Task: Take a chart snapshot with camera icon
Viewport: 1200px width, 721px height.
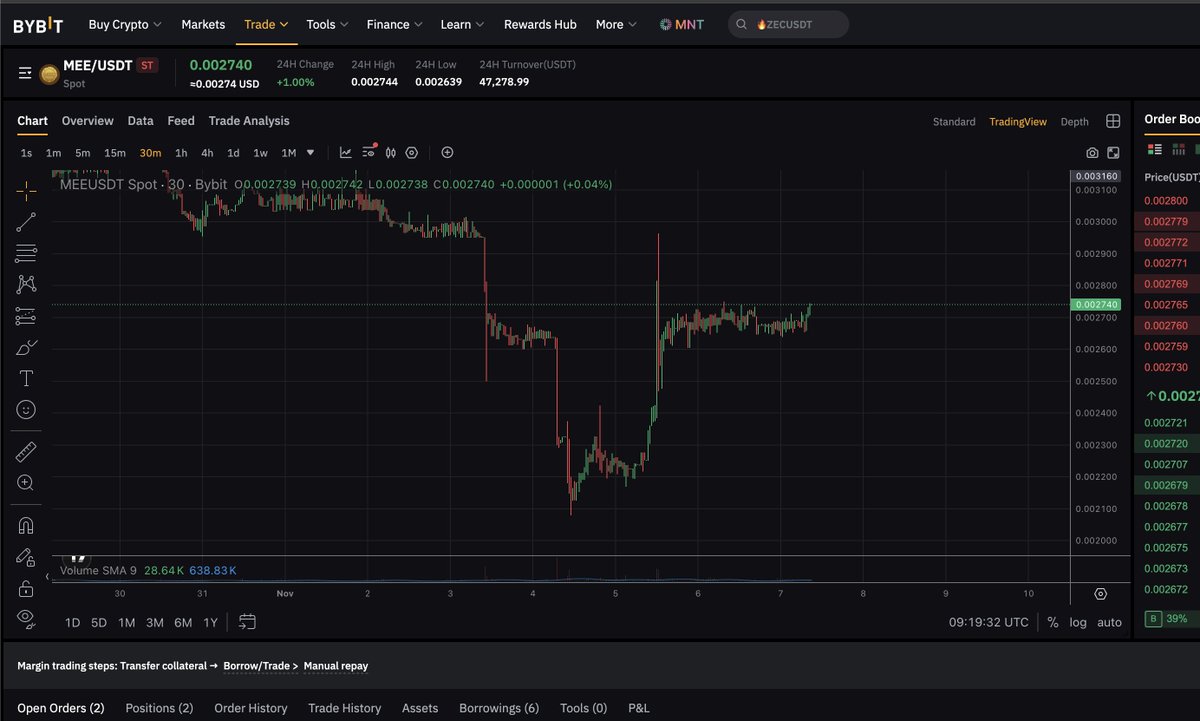Action: (1092, 153)
